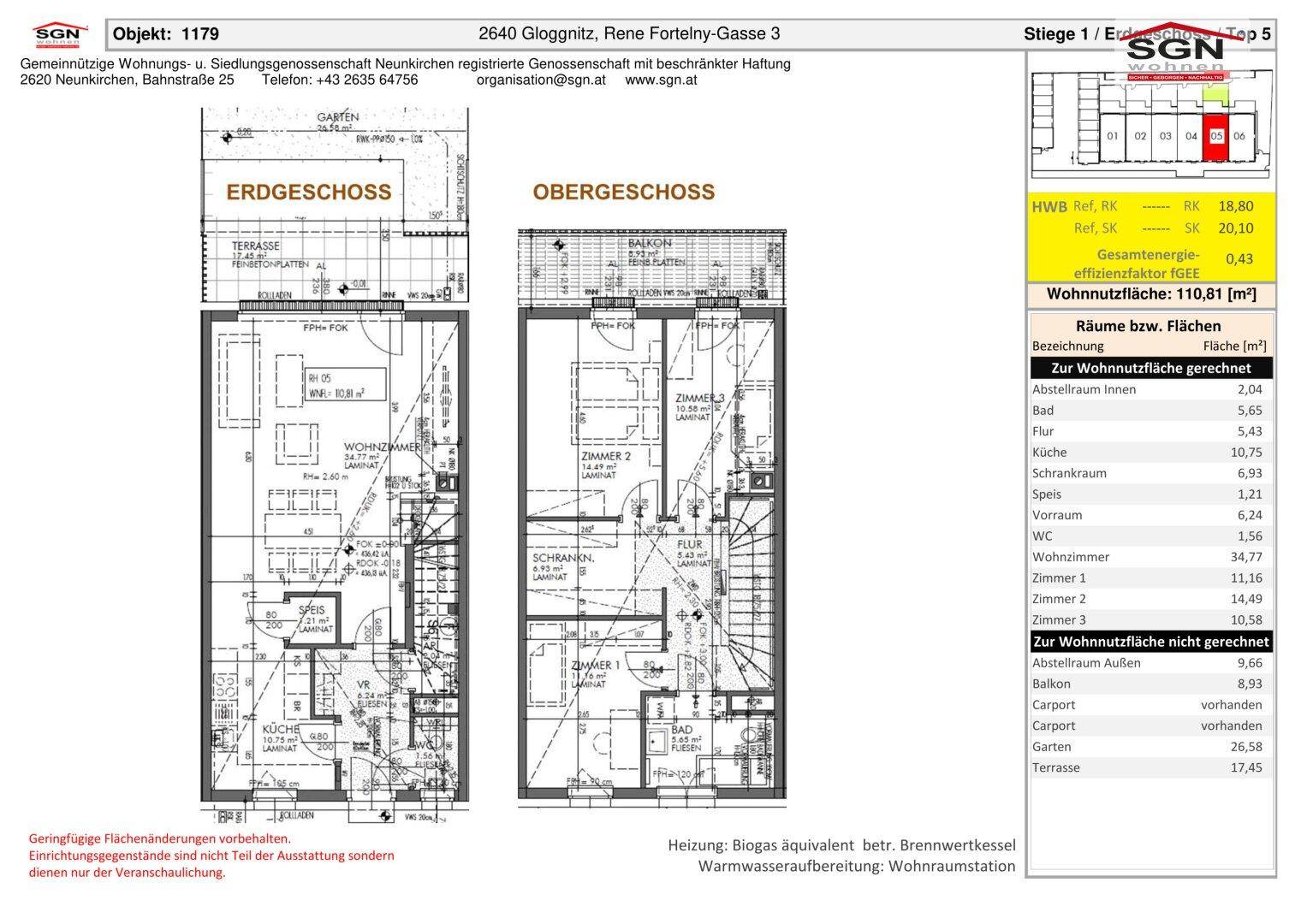Screen dimensions: 1307x924
Task: Click the yellow HWB label
Action: [x=1049, y=207]
